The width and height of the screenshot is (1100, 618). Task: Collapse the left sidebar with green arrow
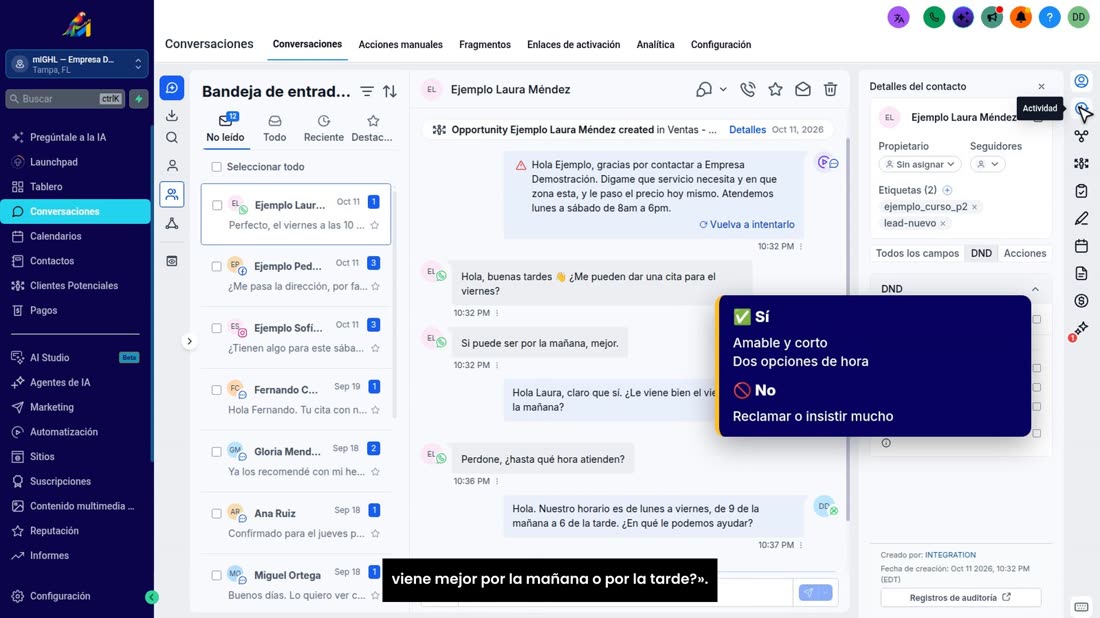152,597
